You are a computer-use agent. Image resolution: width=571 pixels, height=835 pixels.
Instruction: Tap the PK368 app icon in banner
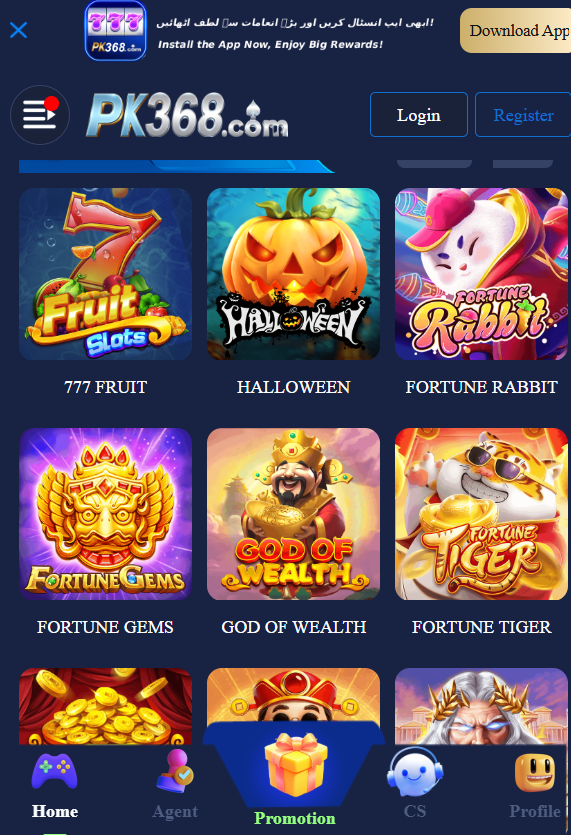click(x=116, y=30)
